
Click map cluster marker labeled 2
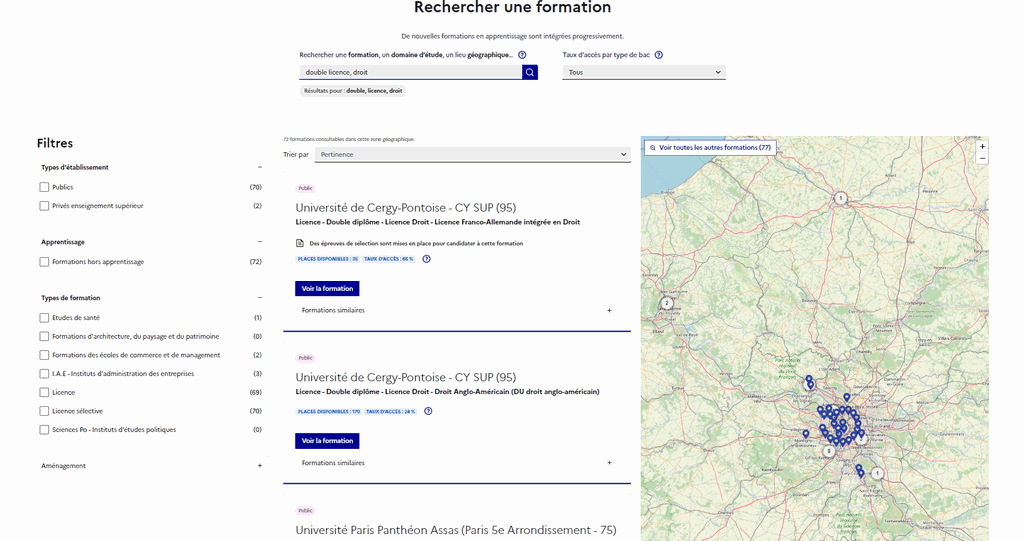(x=667, y=303)
